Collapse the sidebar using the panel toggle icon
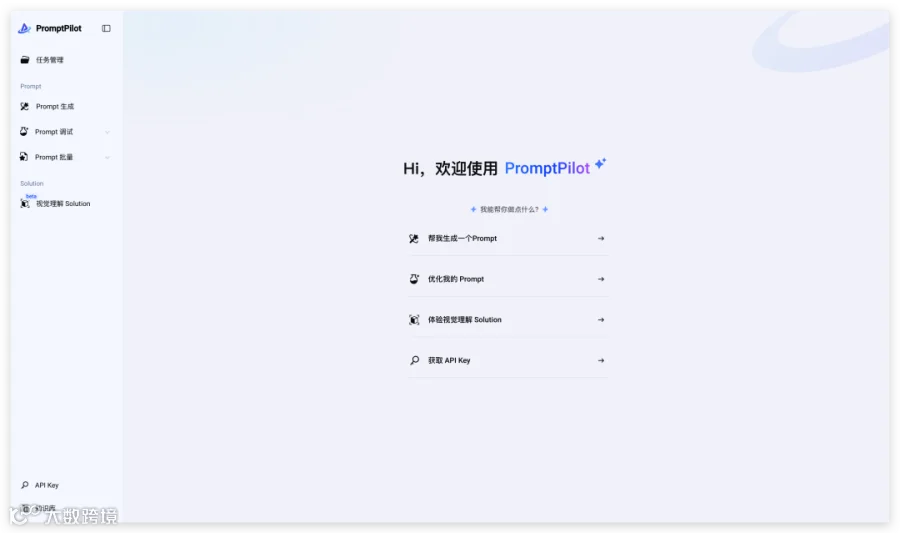The width and height of the screenshot is (900, 533). click(x=106, y=28)
